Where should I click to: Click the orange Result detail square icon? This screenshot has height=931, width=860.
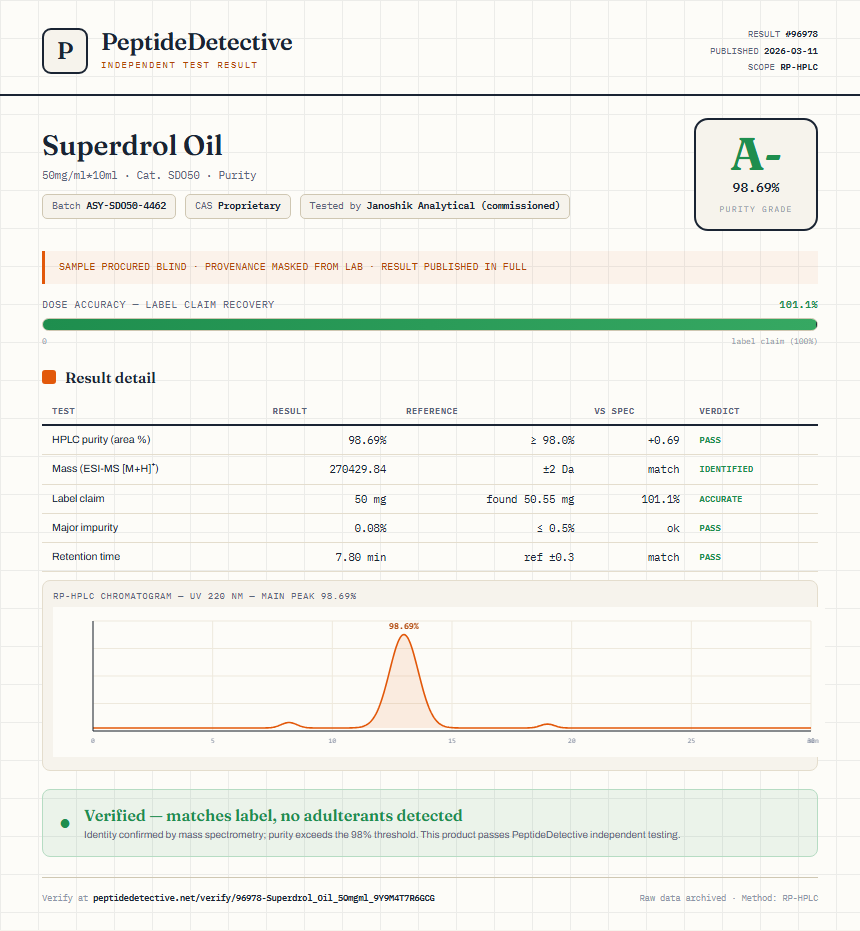point(49,377)
